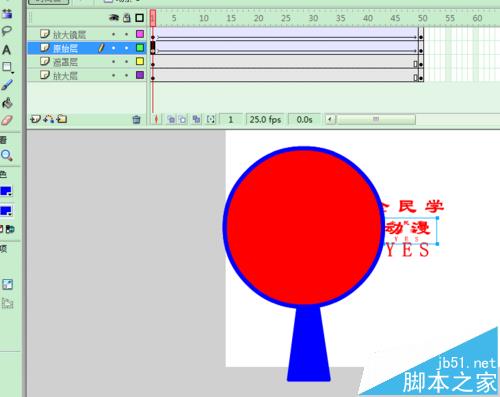Viewport: 500px width, 397px height.
Task: Click frame 25 on the timeline ruler
Action: tap(286, 18)
